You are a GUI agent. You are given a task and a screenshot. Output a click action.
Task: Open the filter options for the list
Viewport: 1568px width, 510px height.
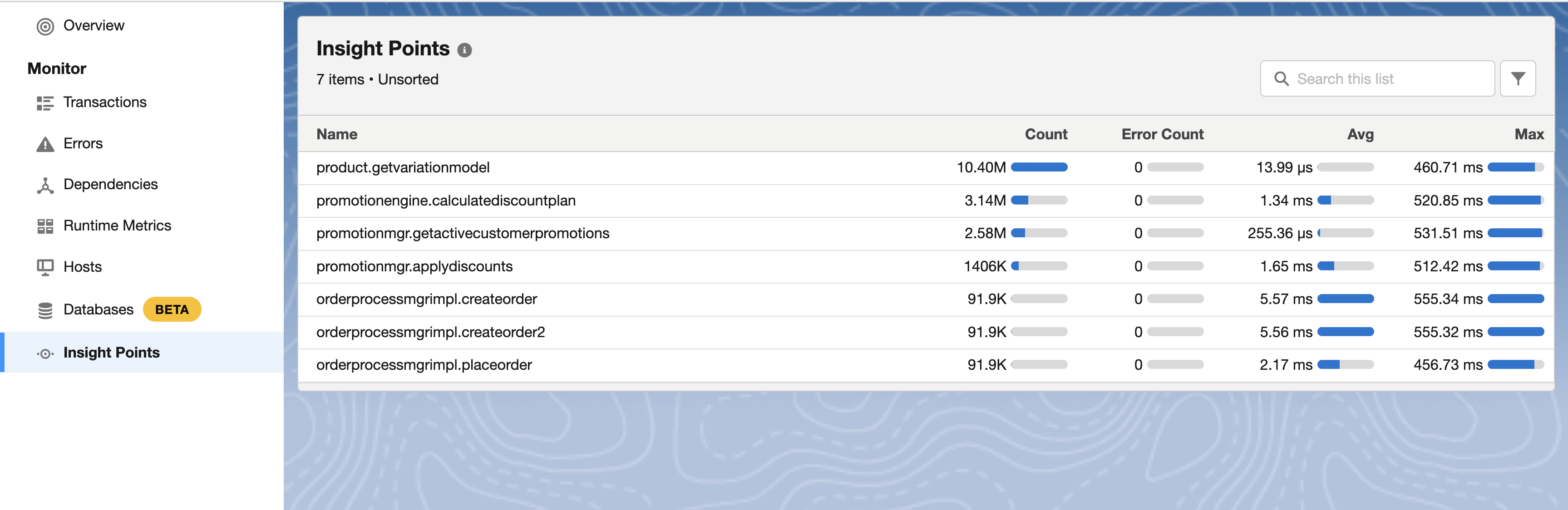pyautogui.click(x=1518, y=78)
